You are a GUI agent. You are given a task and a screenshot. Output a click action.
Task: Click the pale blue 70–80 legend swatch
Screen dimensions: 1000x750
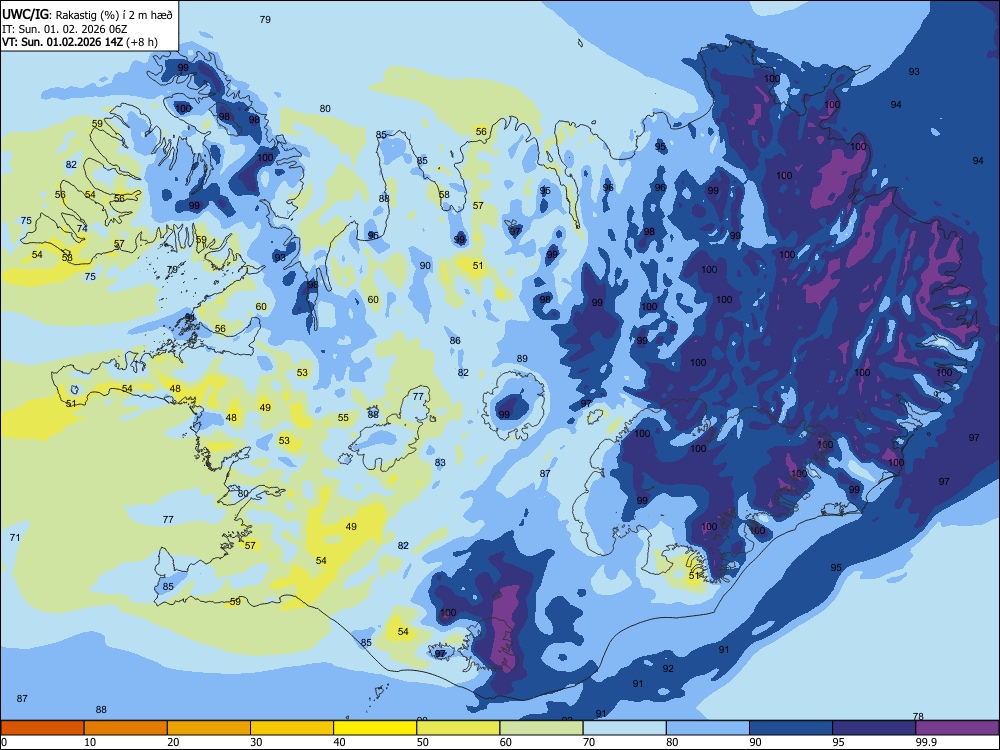625,728
